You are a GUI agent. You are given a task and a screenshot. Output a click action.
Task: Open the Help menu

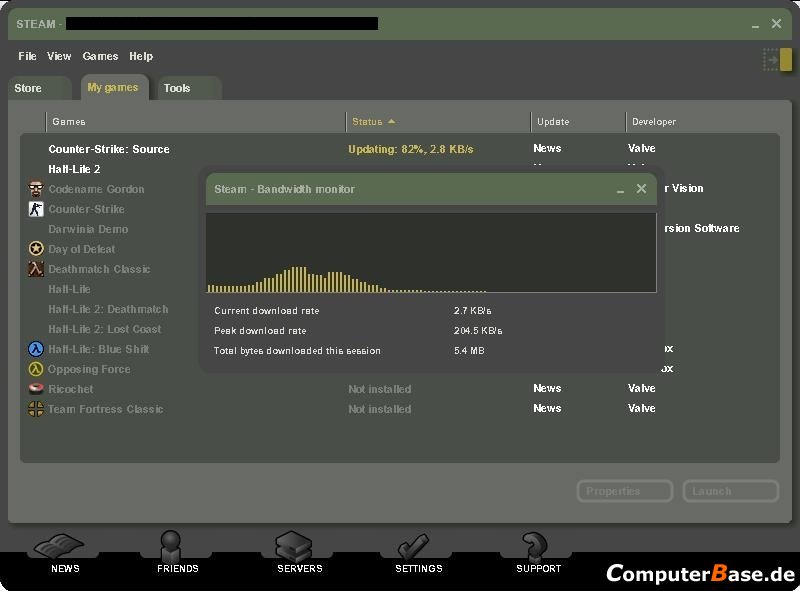(141, 56)
